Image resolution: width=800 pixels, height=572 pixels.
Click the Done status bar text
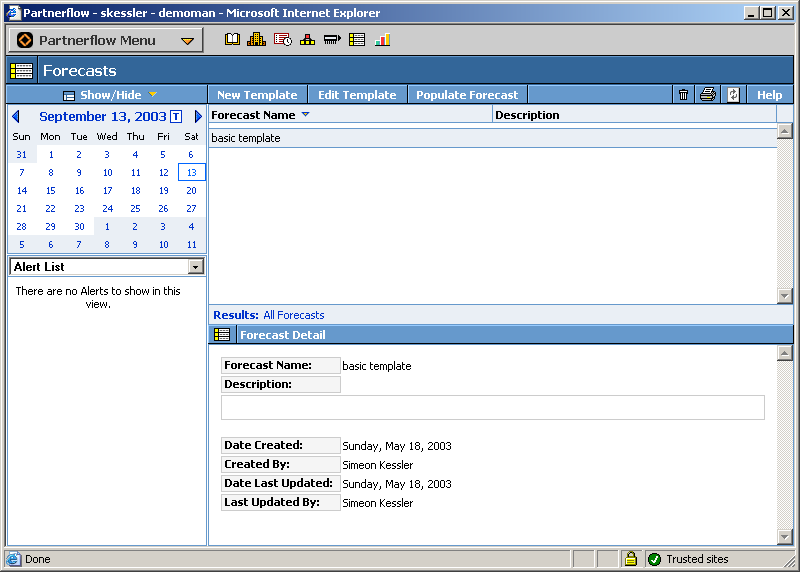(x=38, y=559)
